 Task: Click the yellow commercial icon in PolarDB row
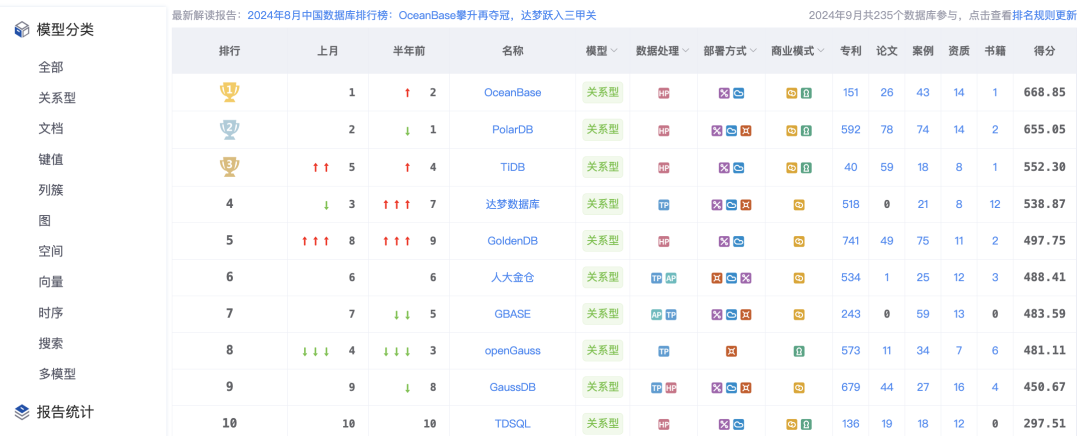click(x=791, y=130)
